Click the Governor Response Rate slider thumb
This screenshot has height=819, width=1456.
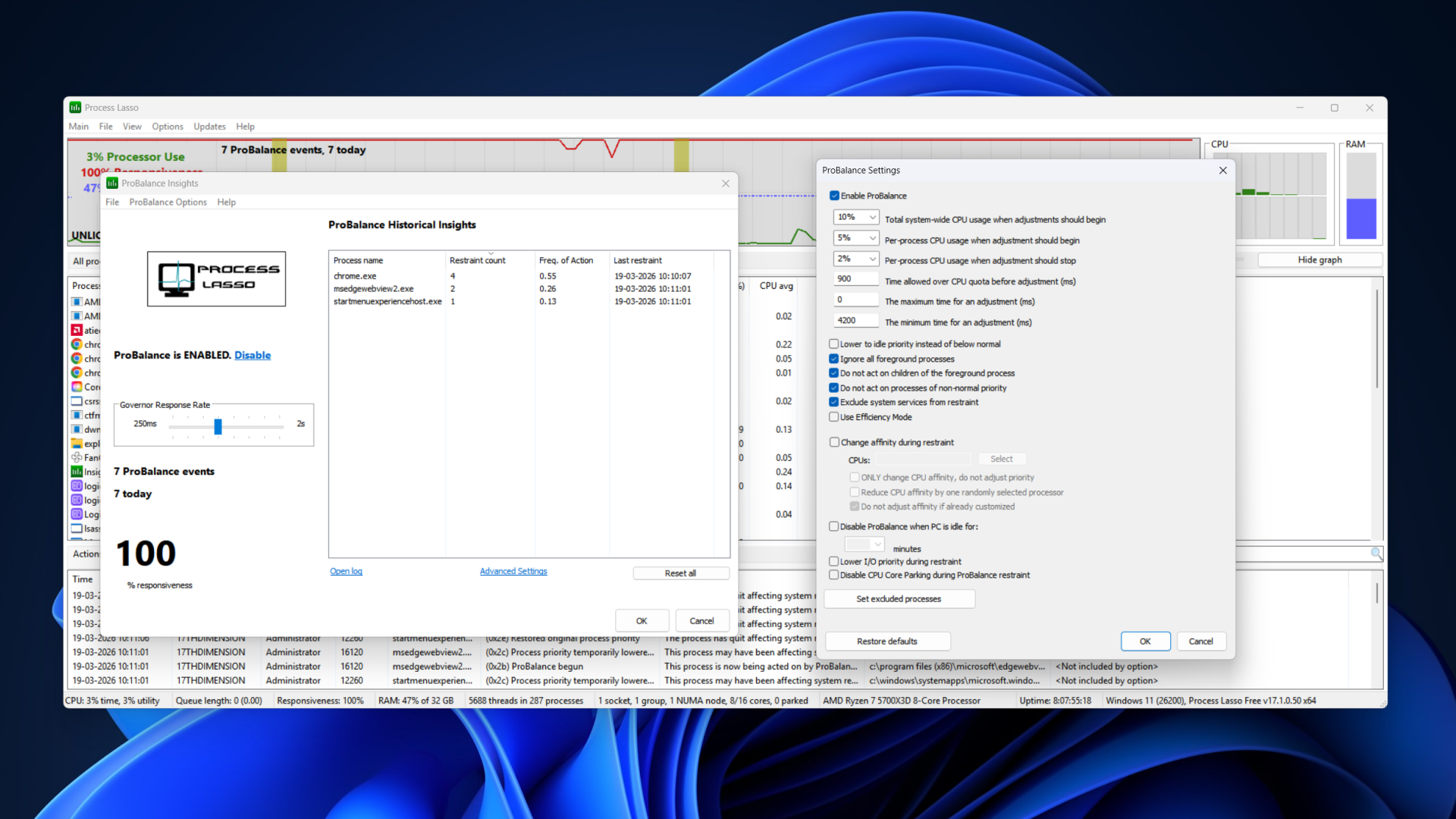218,427
